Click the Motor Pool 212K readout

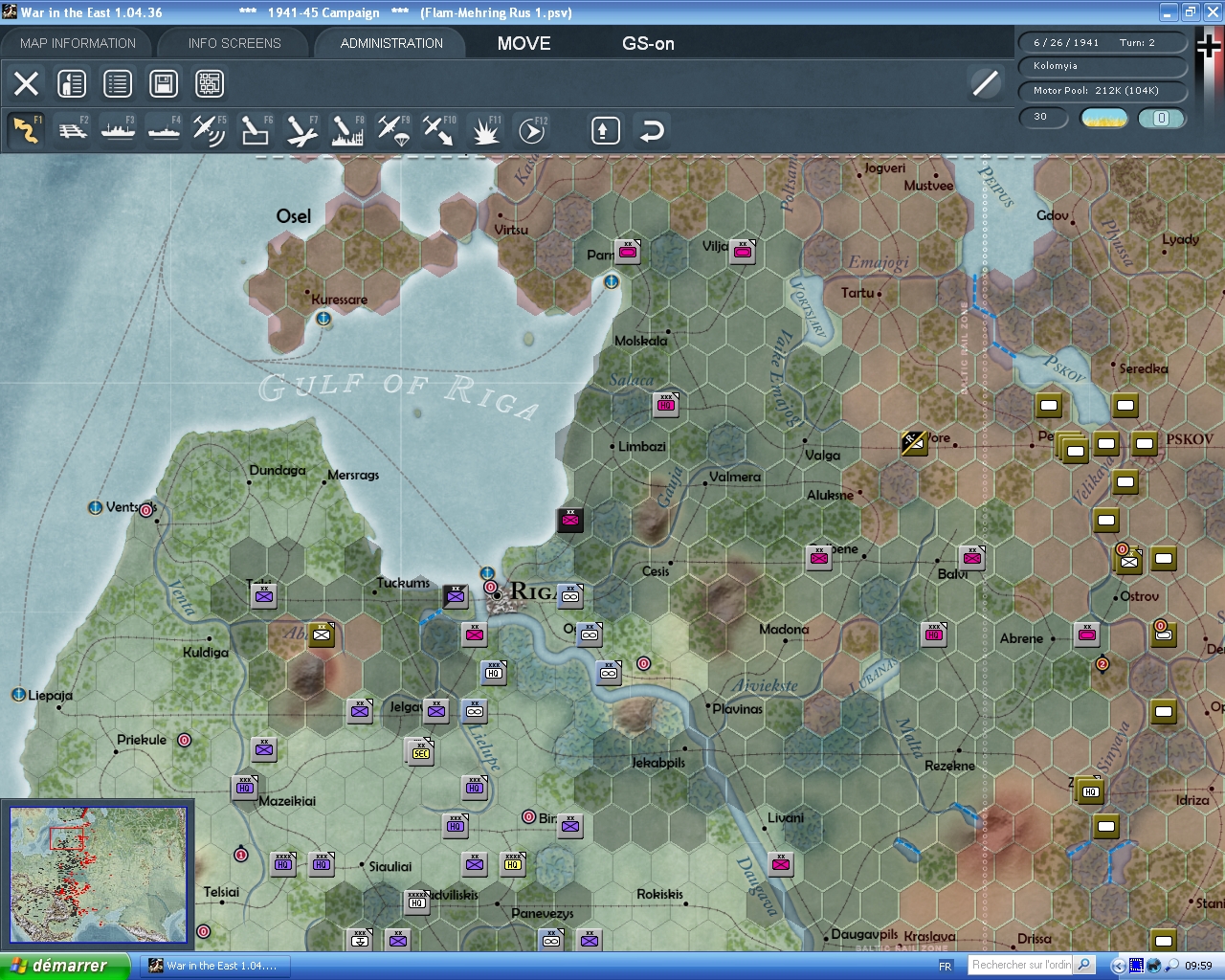point(1102,91)
